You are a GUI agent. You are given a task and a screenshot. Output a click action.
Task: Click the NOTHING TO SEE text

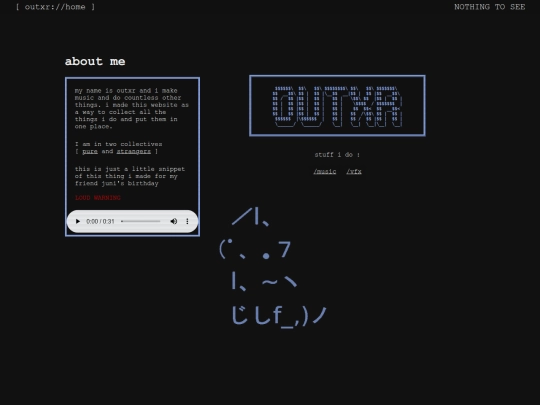490,7
